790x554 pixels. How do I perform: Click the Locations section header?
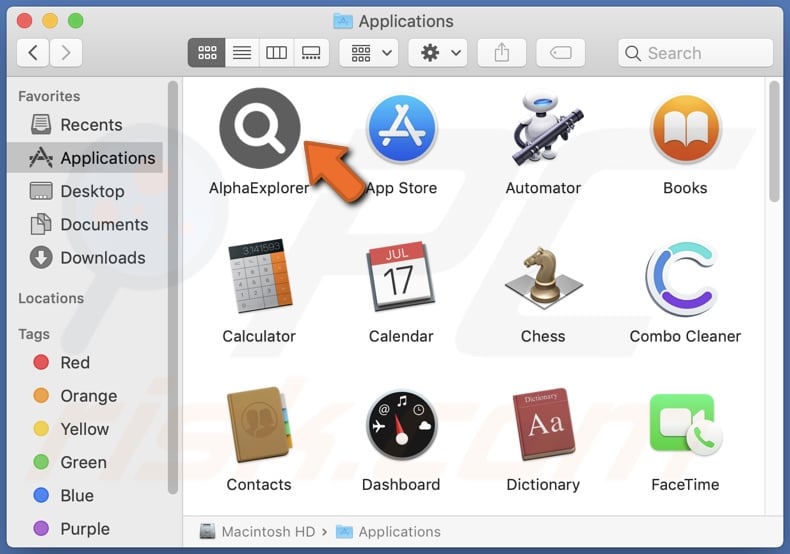51,298
